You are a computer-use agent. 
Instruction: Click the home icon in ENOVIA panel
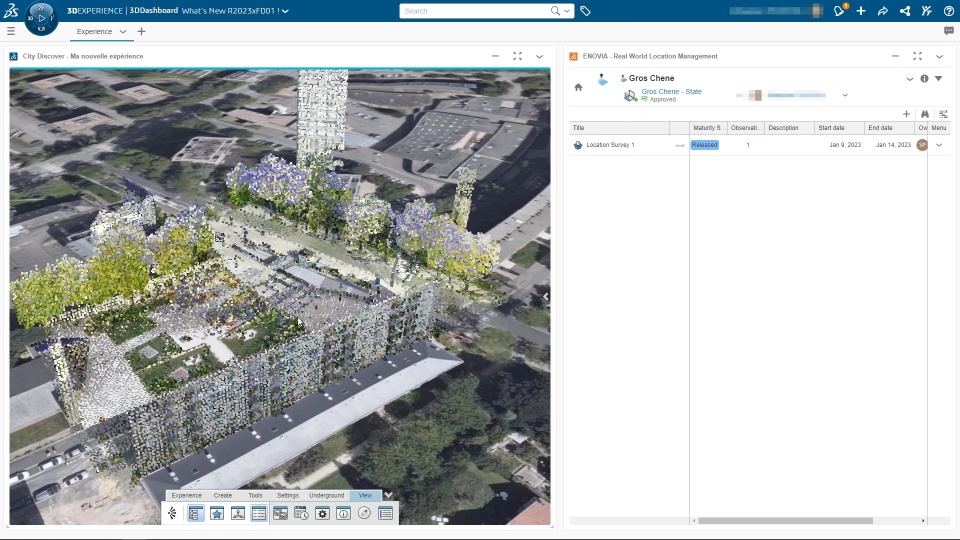tap(578, 87)
